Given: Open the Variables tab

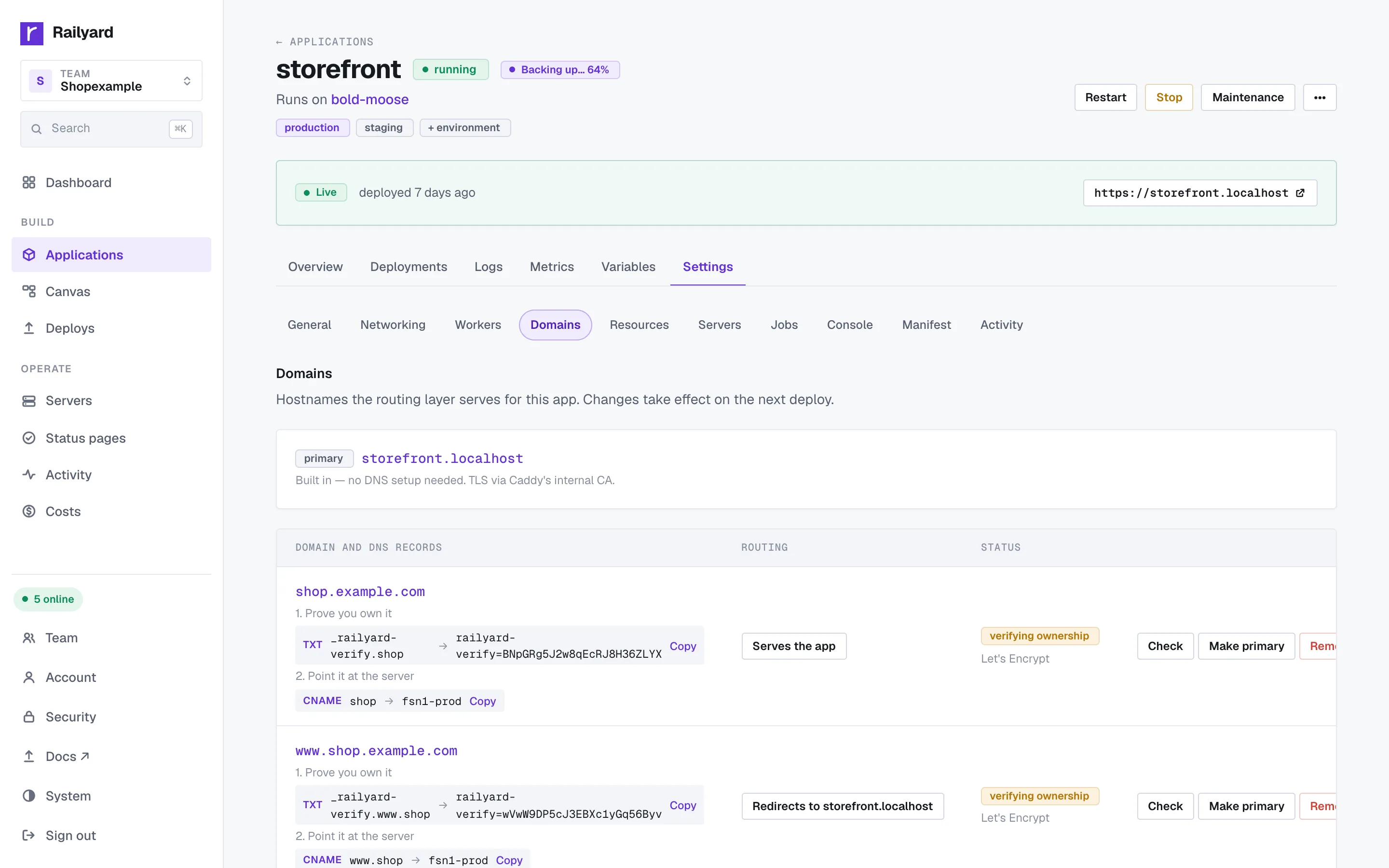Looking at the screenshot, I should [628, 267].
